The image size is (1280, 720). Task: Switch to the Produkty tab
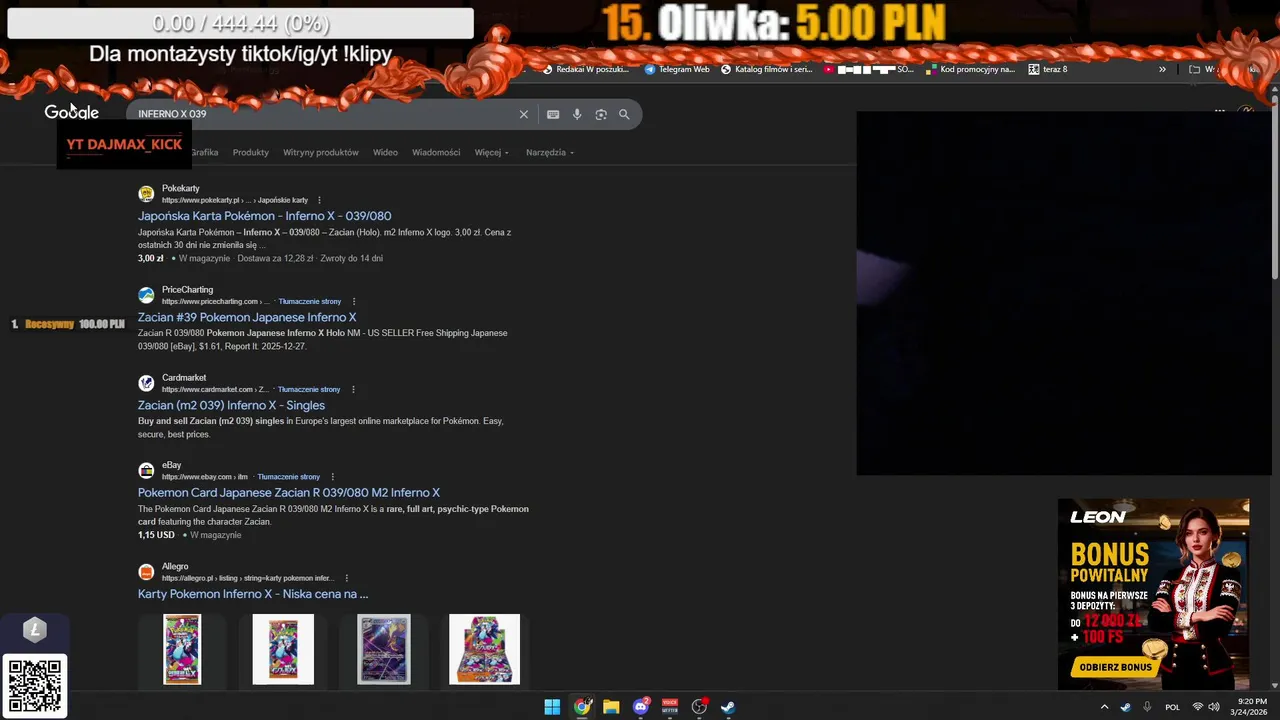pyautogui.click(x=251, y=153)
